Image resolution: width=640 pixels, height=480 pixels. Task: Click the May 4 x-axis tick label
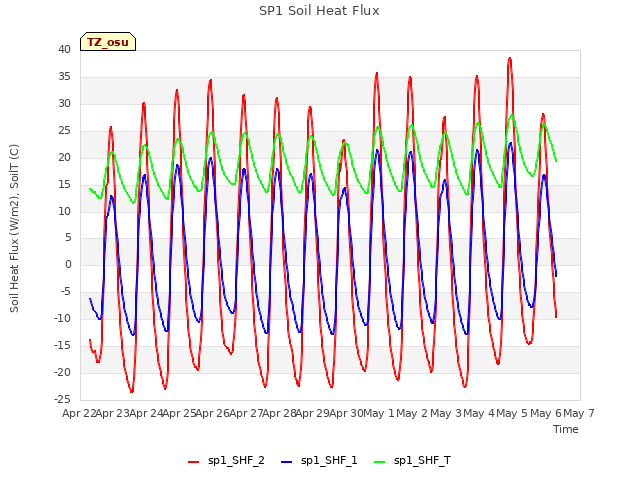(479, 413)
